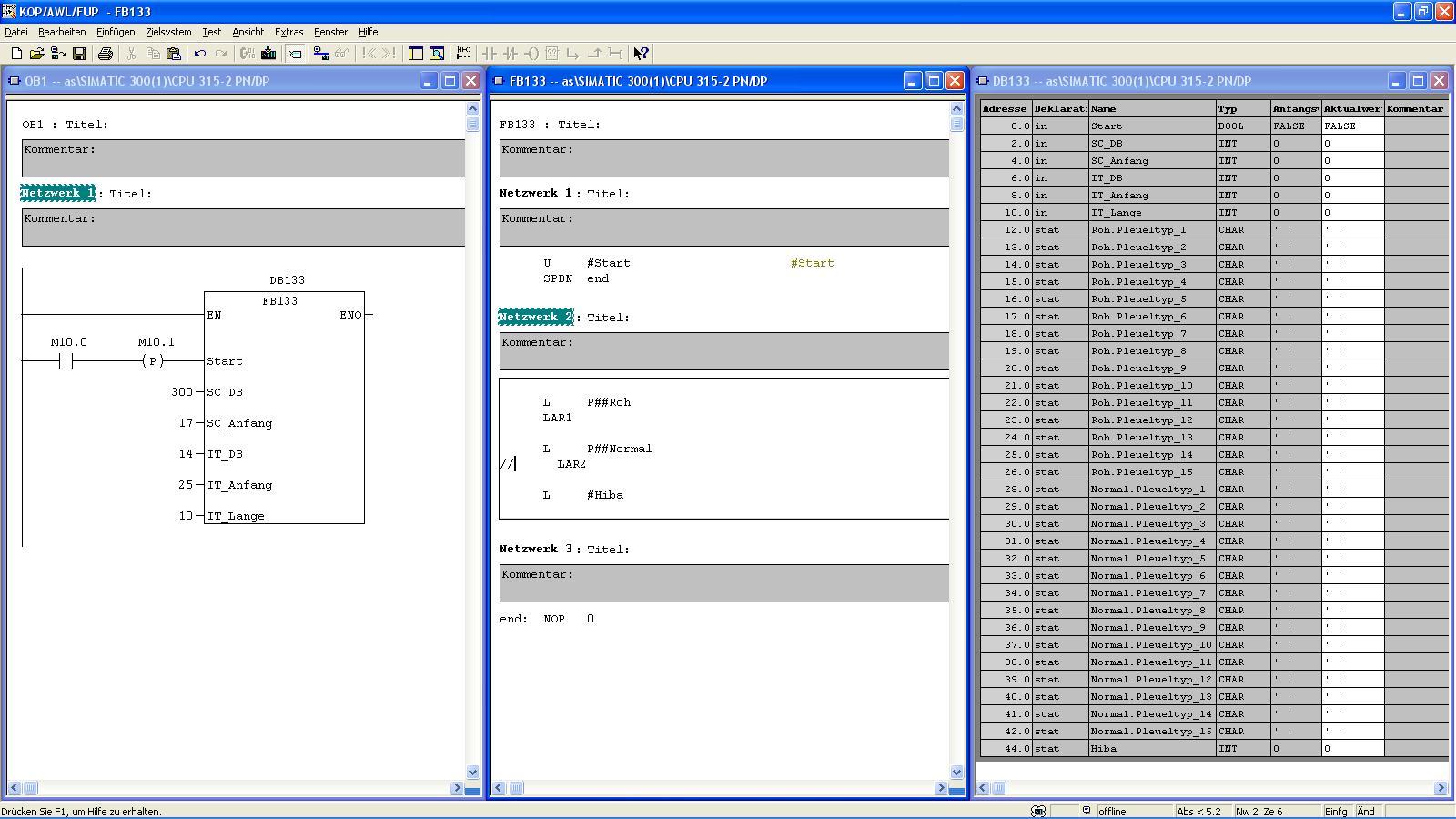
Task: Click the Open online block icon
Action: coord(58,54)
